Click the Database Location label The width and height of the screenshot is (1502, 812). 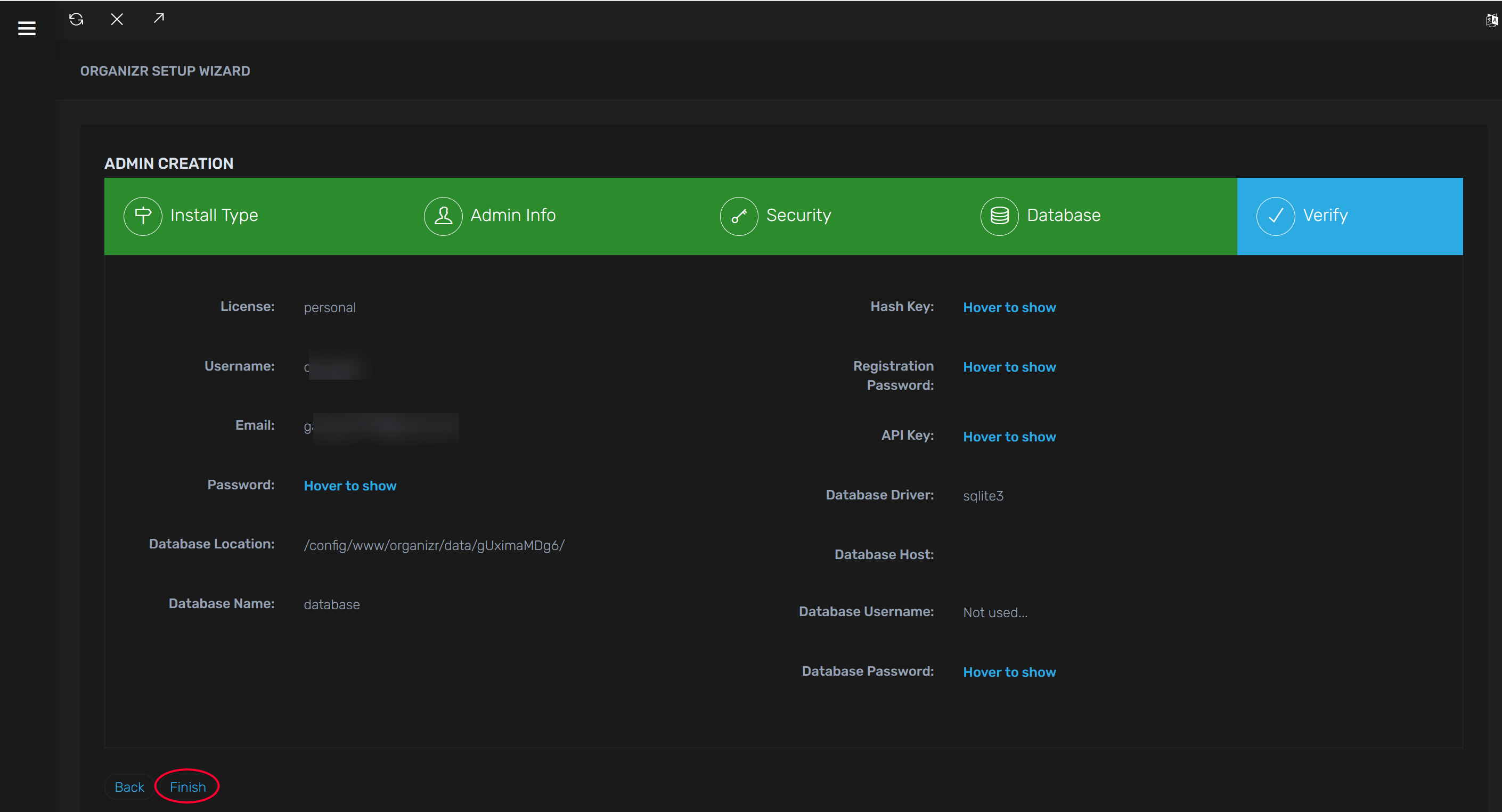pyautogui.click(x=211, y=544)
